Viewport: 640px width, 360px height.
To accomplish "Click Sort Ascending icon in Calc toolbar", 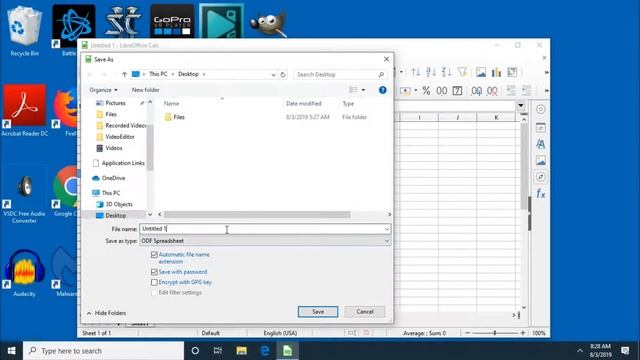I will [431, 73].
